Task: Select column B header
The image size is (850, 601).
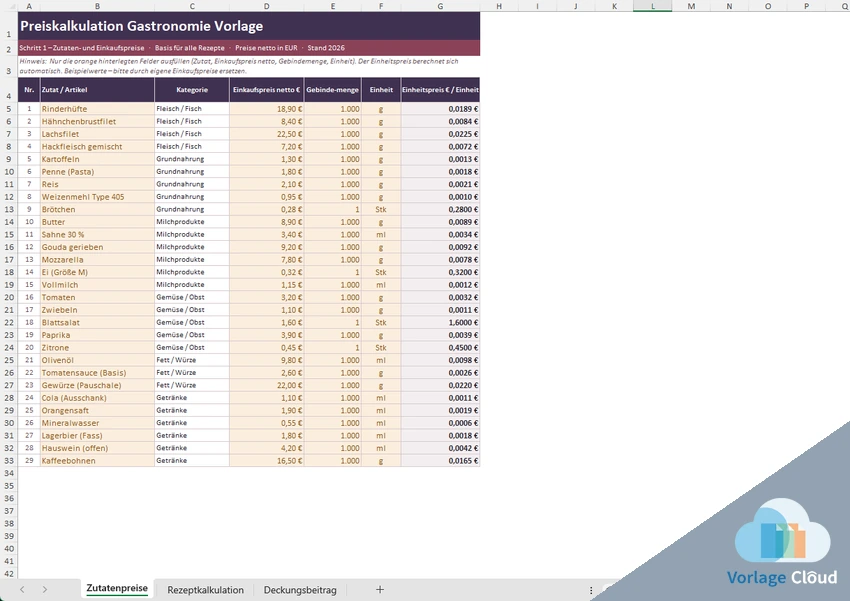Action: tap(97, 6)
